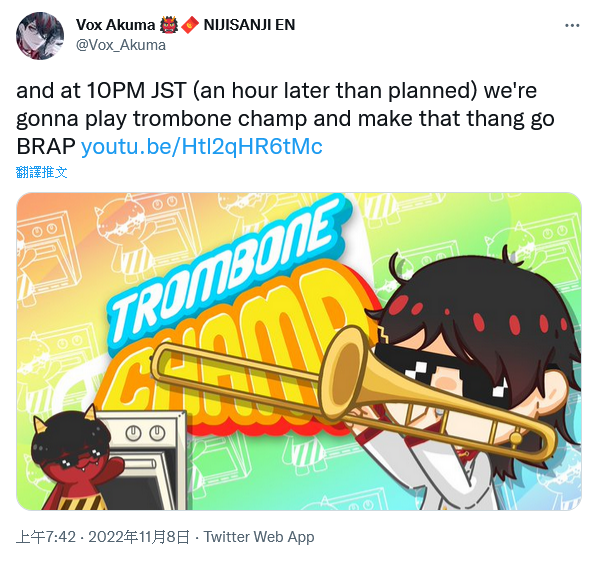The height and width of the screenshot is (562, 598).
Task: Click the tweet body text about 10PM JST
Action: click(285, 118)
